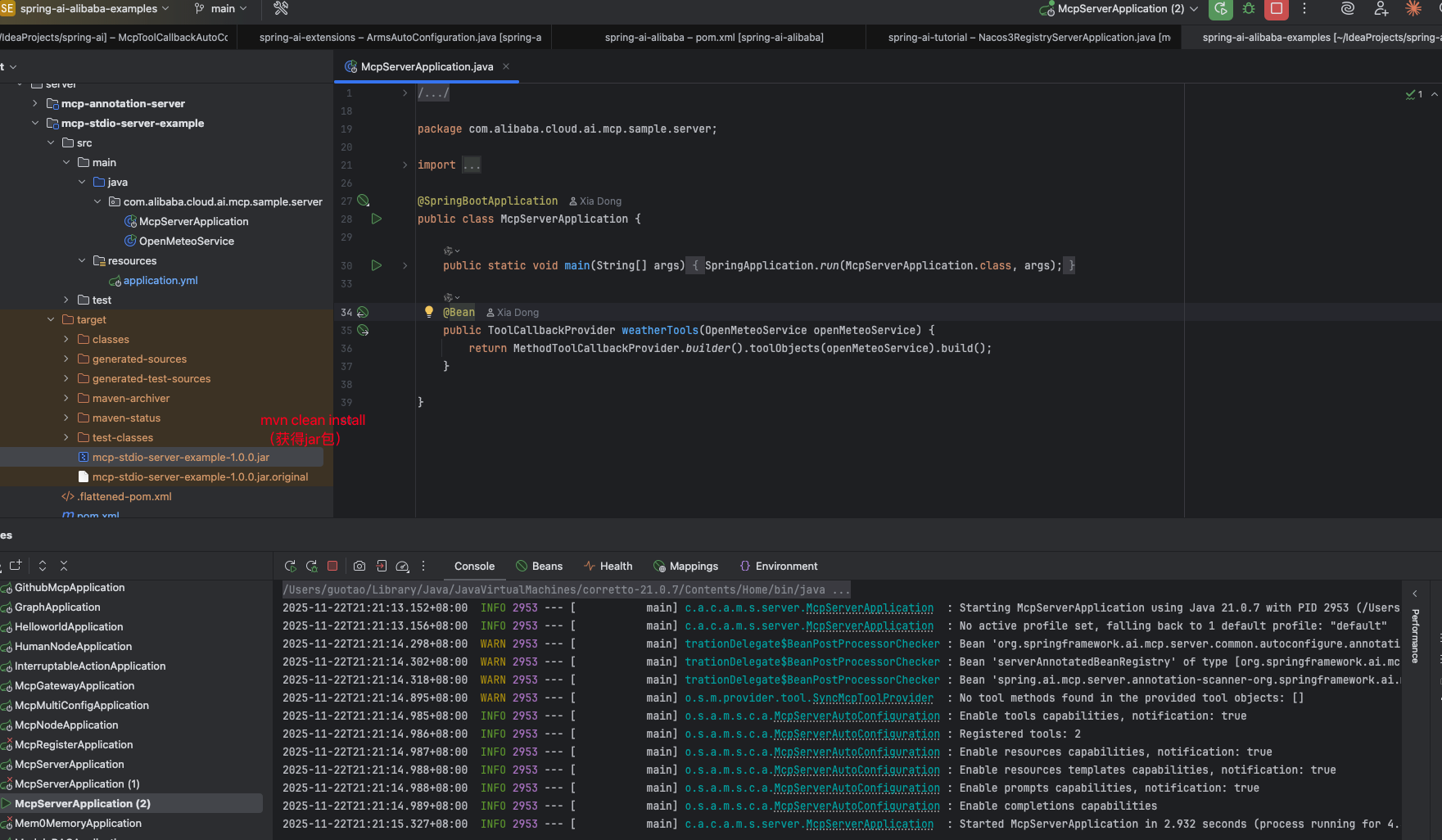Screen dimensions: 1442x840
Task: Select mcp-stdio-server-example-1.0.0.jar file
Action: point(180,457)
